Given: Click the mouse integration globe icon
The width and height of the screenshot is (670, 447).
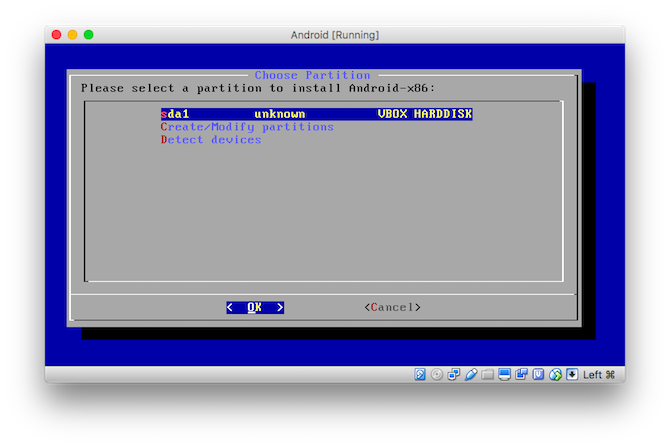Looking at the screenshot, I should pos(555,375).
